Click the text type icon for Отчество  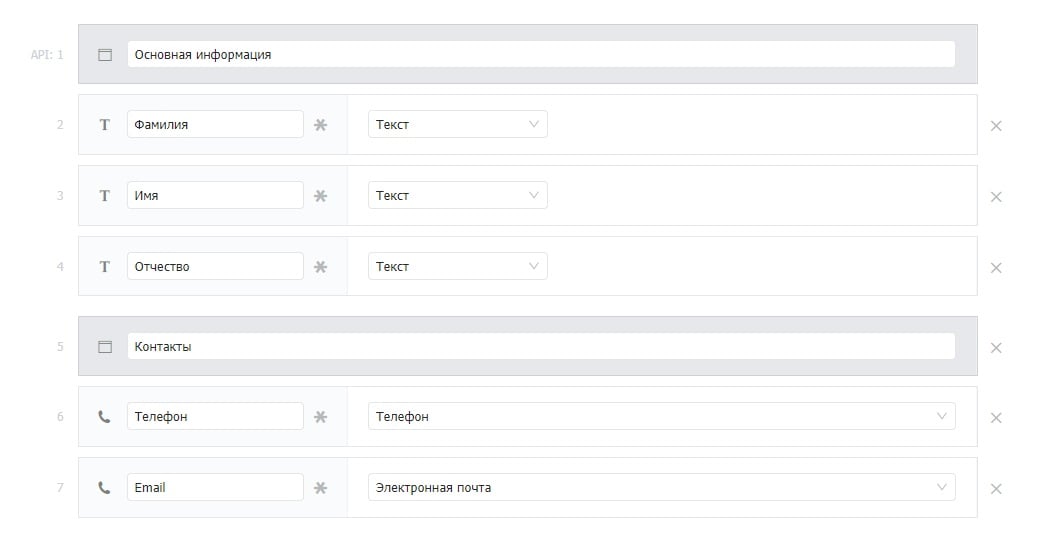[105, 266]
